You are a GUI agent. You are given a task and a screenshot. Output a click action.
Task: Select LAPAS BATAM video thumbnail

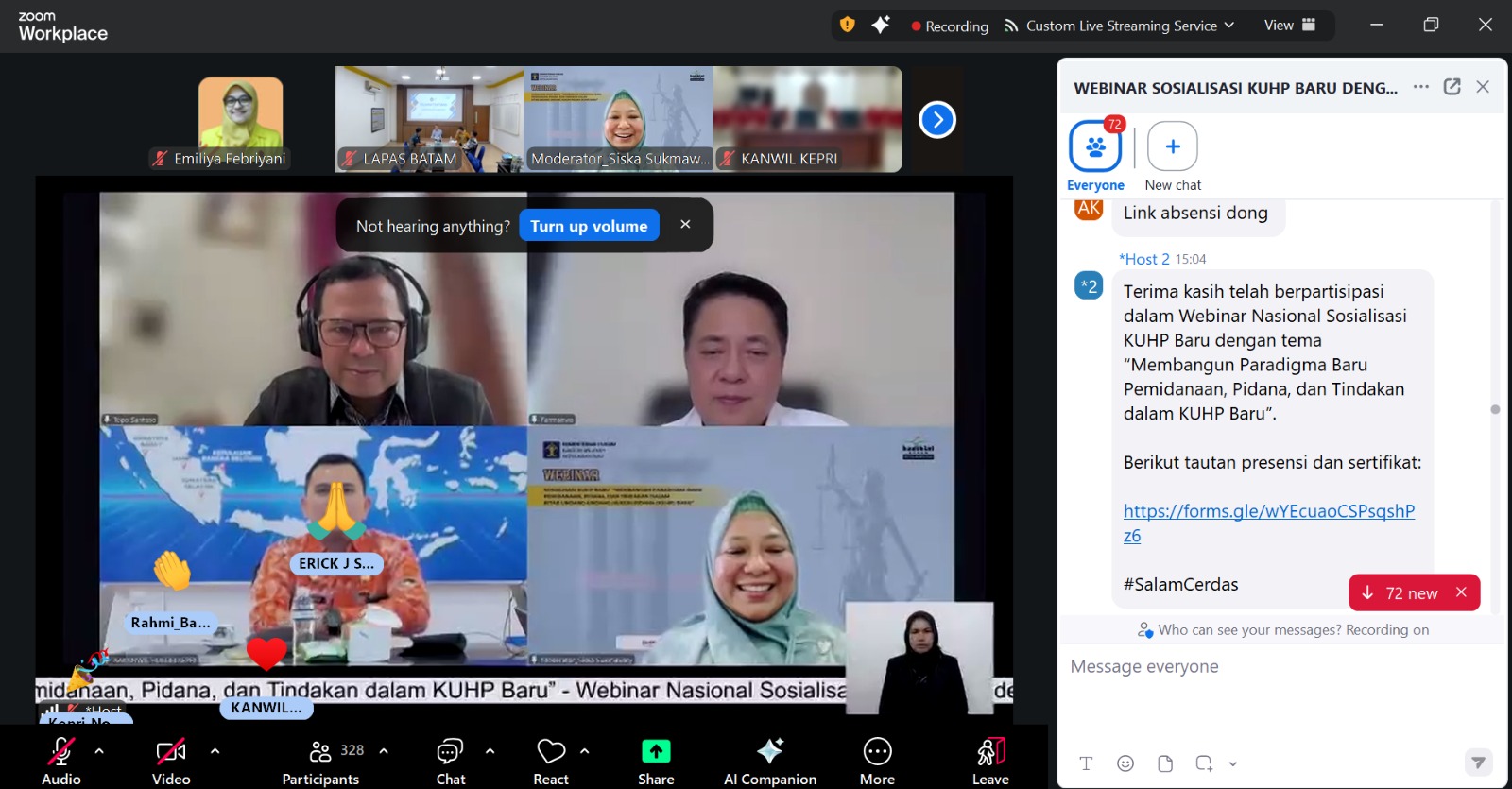click(429, 120)
